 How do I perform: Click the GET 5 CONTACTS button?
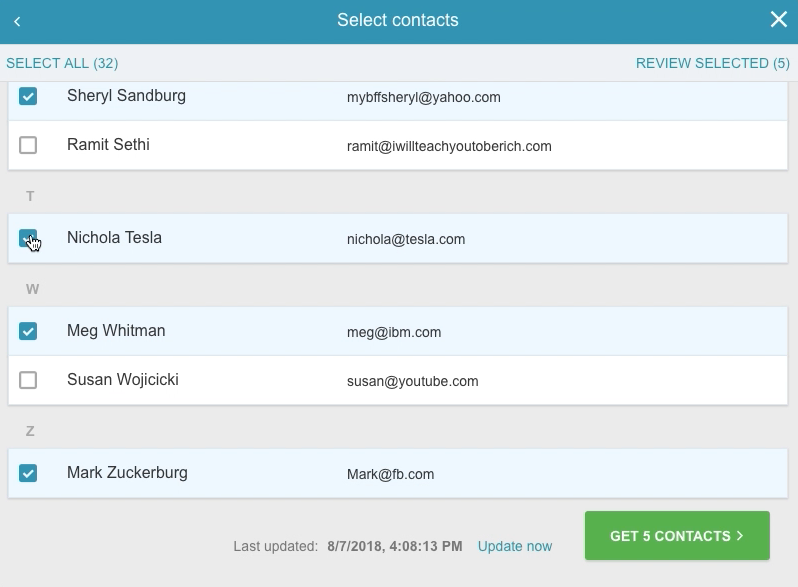pos(677,536)
